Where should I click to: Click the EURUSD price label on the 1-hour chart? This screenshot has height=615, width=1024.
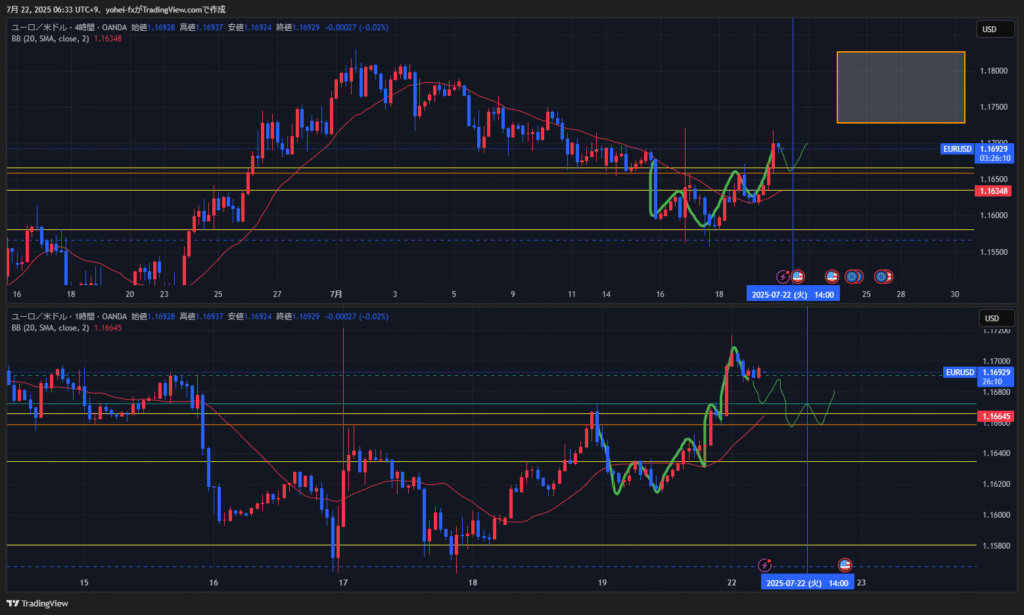point(960,372)
